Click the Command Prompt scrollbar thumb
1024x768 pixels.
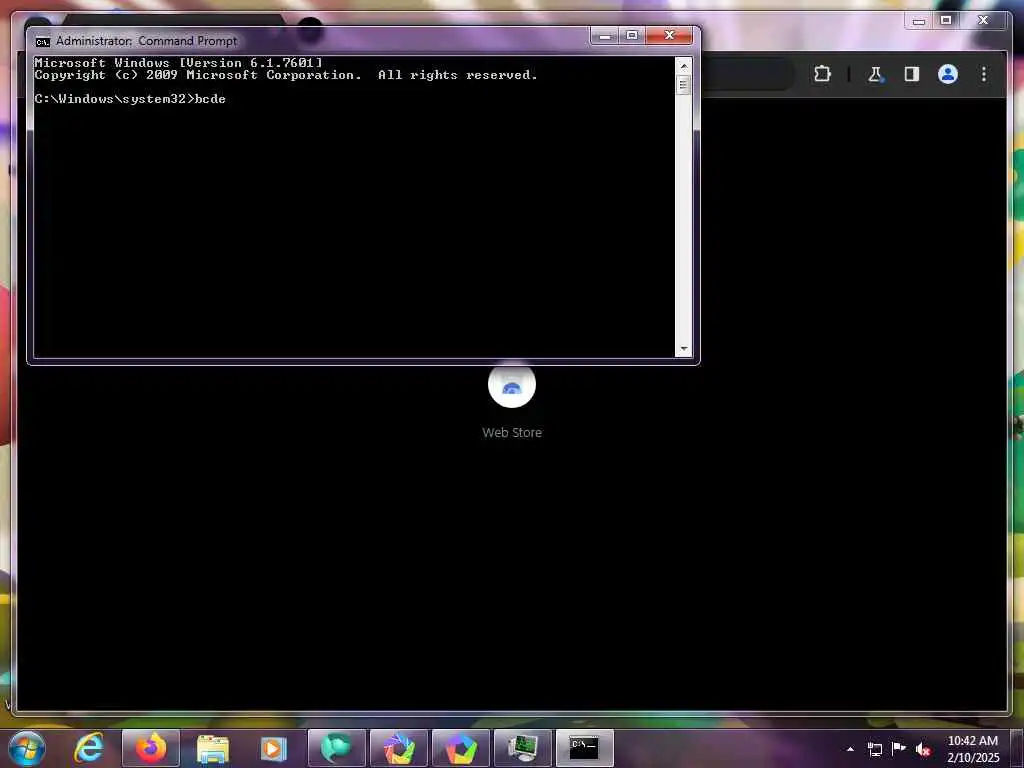coord(684,85)
